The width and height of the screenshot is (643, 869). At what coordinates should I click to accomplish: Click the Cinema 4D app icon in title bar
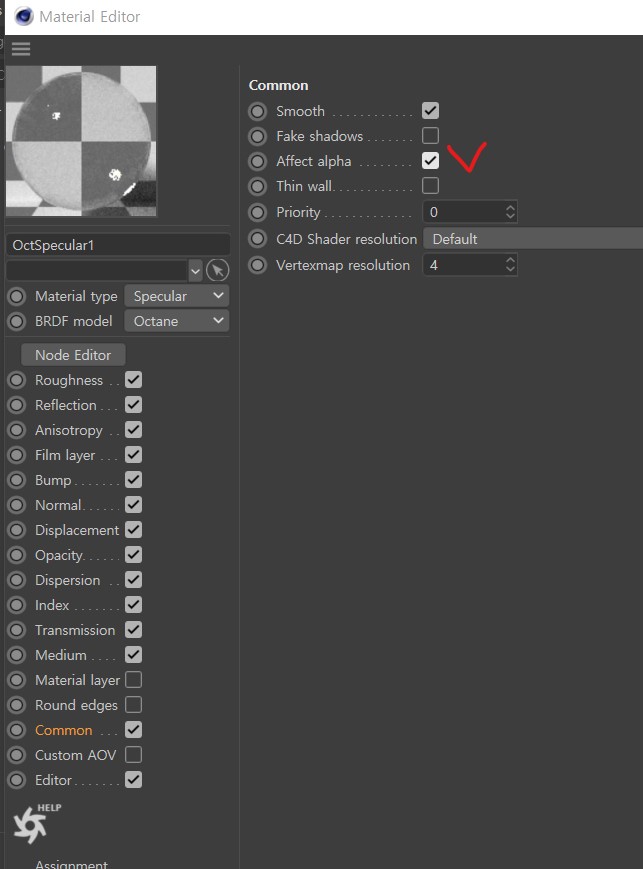(24, 16)
